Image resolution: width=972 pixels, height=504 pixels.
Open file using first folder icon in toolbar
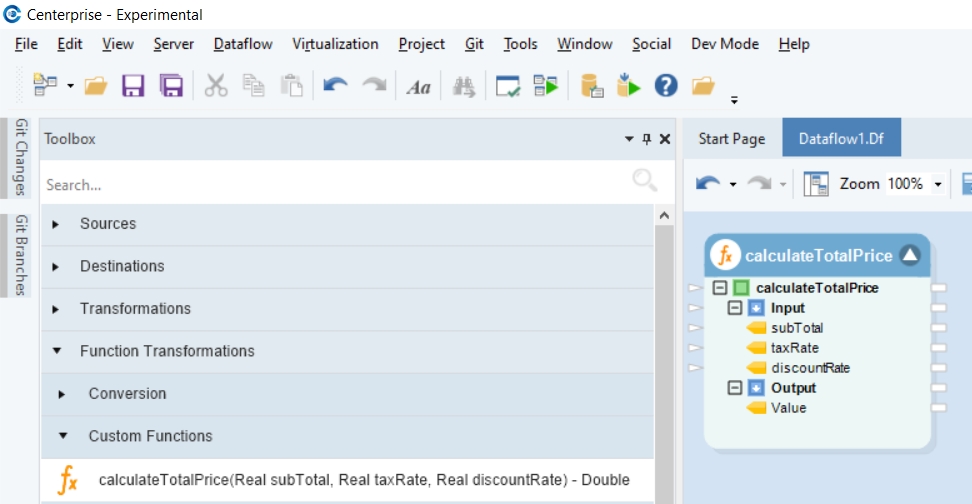tap(96, 86)
